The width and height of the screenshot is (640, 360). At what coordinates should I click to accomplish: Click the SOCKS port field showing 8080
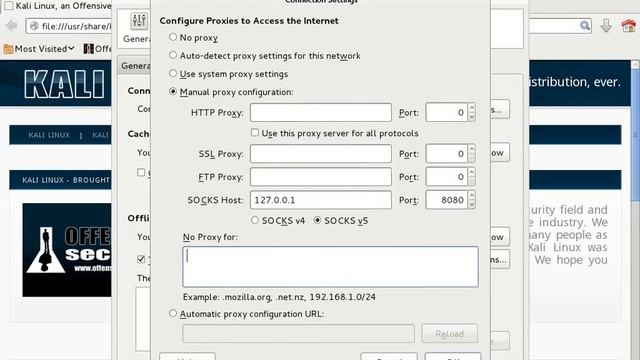[447, 200]
